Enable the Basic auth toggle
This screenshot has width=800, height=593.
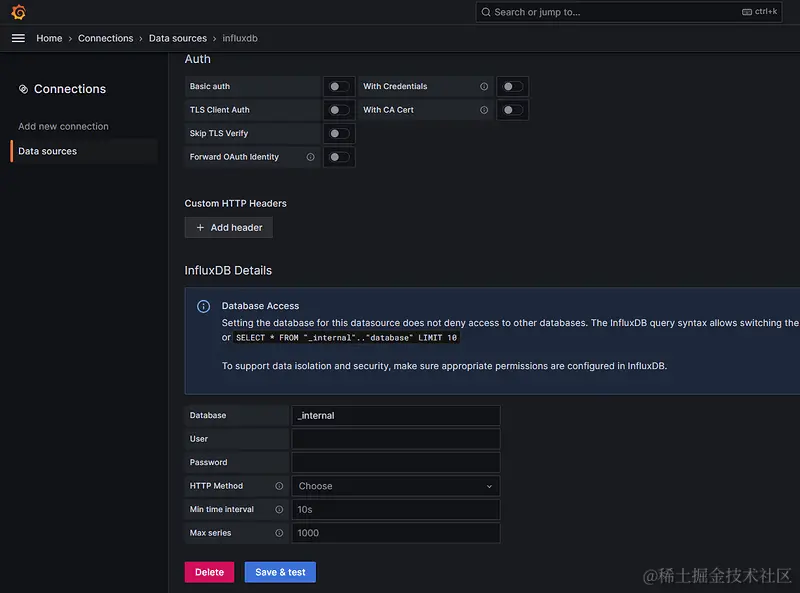340,87
